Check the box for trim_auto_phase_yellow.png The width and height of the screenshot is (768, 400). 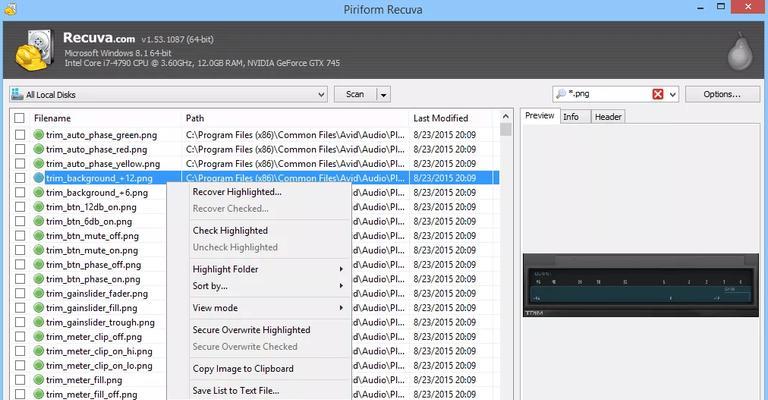(x=20, y=164)
